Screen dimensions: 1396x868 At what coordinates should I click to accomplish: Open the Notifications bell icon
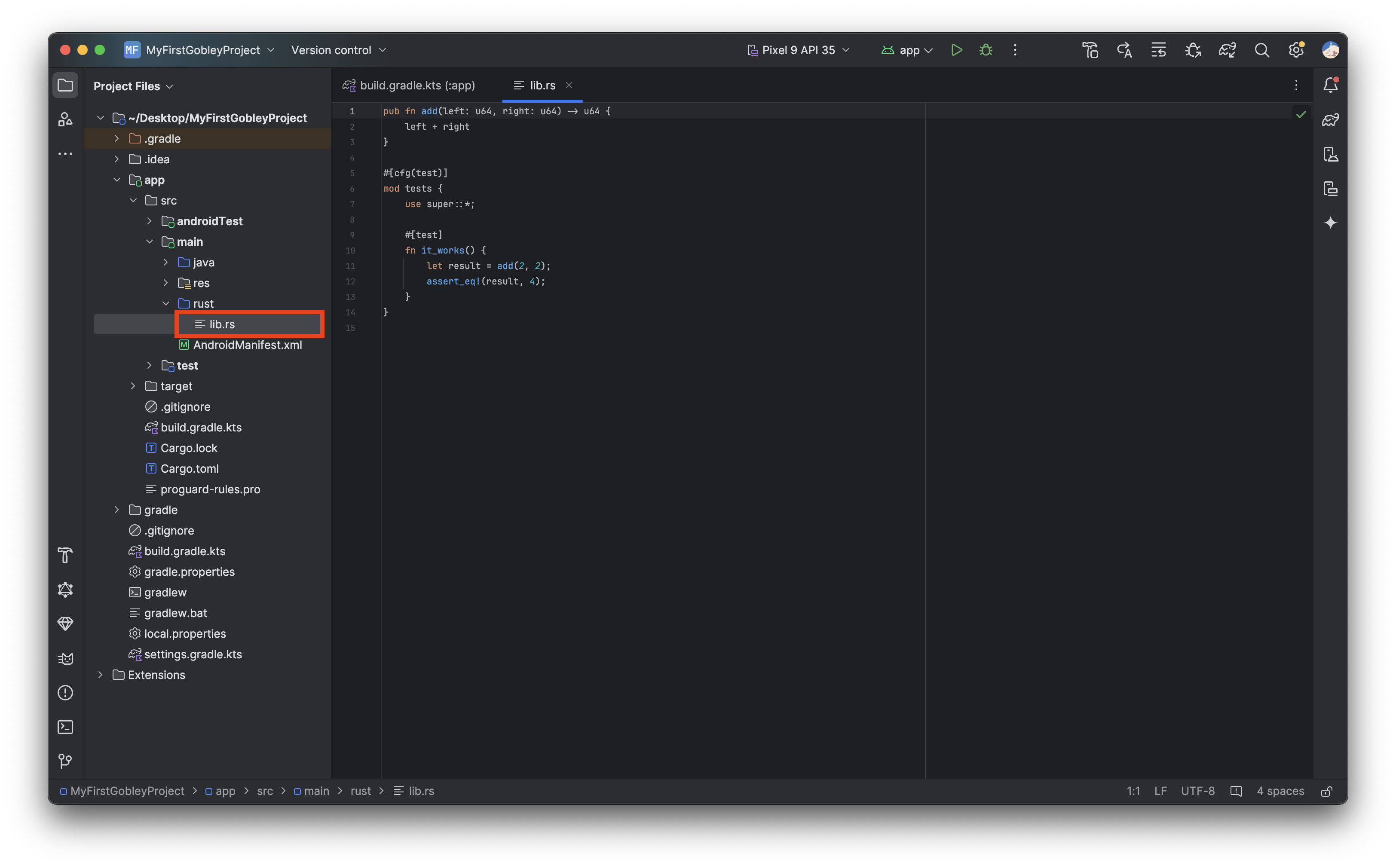1330,85
